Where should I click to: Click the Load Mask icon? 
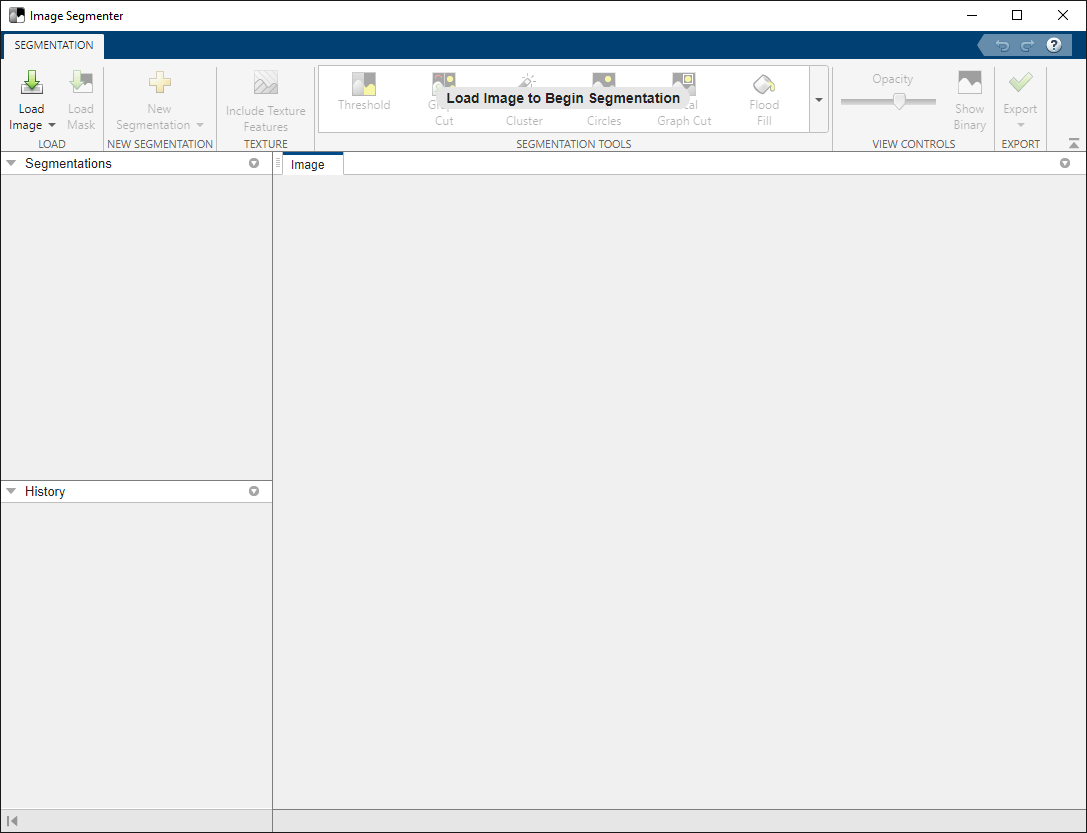click(x=81, y=84)
